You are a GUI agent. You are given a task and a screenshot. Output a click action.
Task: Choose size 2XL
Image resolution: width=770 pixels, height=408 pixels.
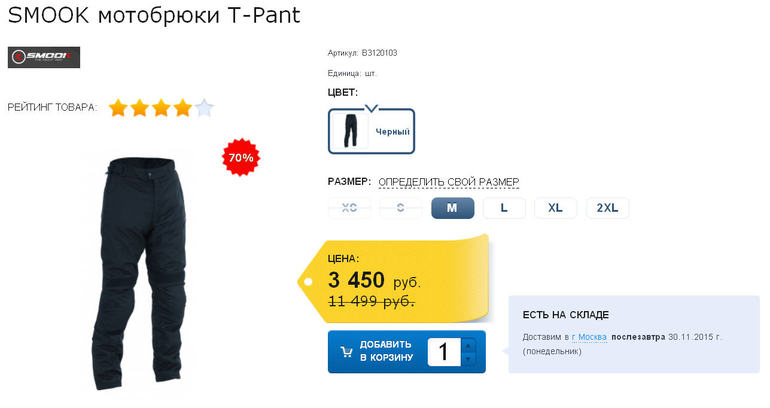click(x=607, y=208)
